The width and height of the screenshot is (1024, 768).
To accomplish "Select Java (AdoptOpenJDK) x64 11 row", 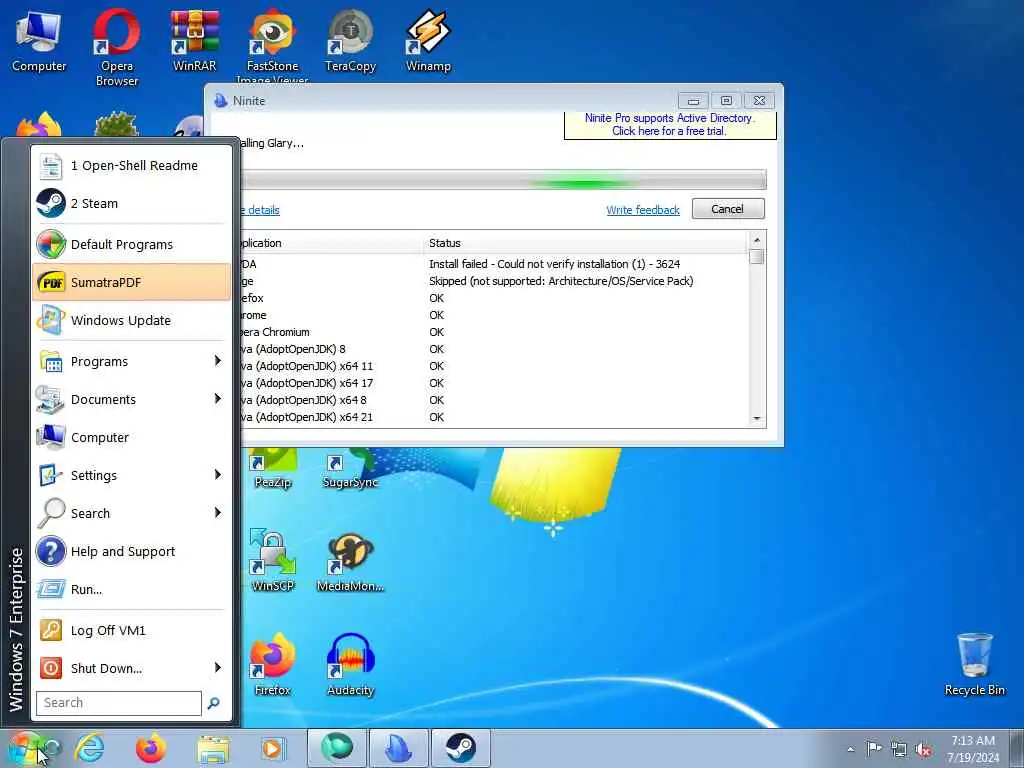I will coord(495,366).
